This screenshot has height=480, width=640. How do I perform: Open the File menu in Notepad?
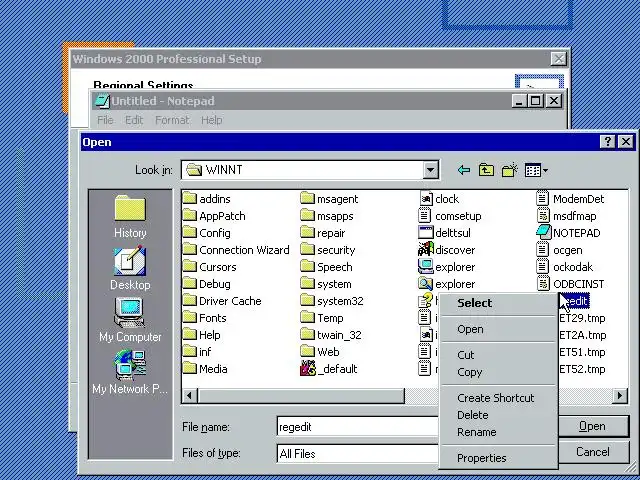(x=105, y=120)
